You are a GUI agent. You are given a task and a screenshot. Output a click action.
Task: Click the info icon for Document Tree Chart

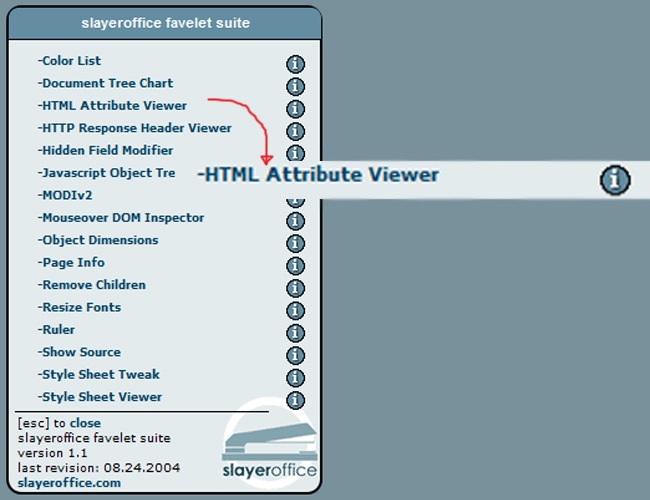(x=296, y=87)
